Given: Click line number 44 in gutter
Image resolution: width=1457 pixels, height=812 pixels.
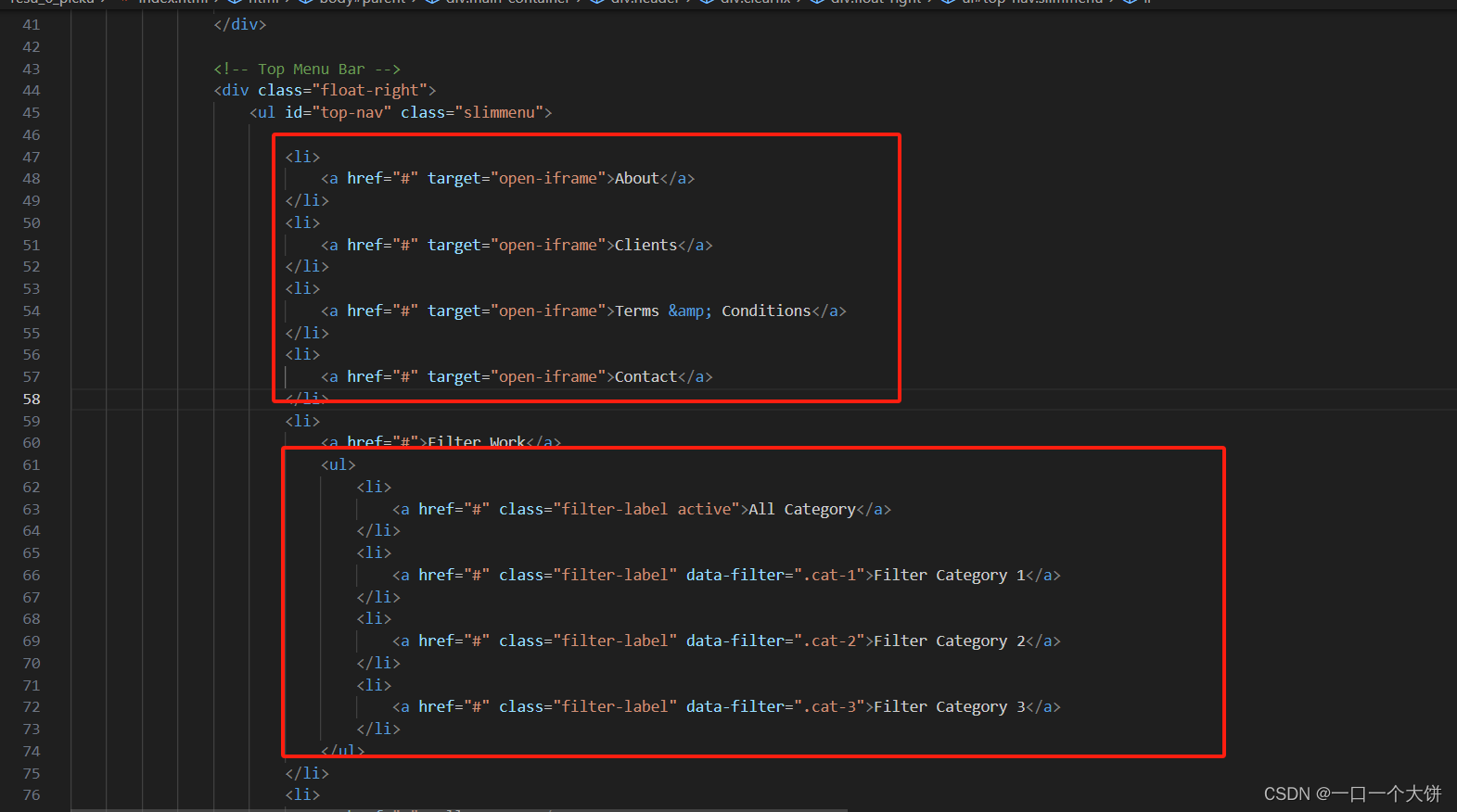Looking at the screenshot, I should pyautogui.click(x=32, y=90).
